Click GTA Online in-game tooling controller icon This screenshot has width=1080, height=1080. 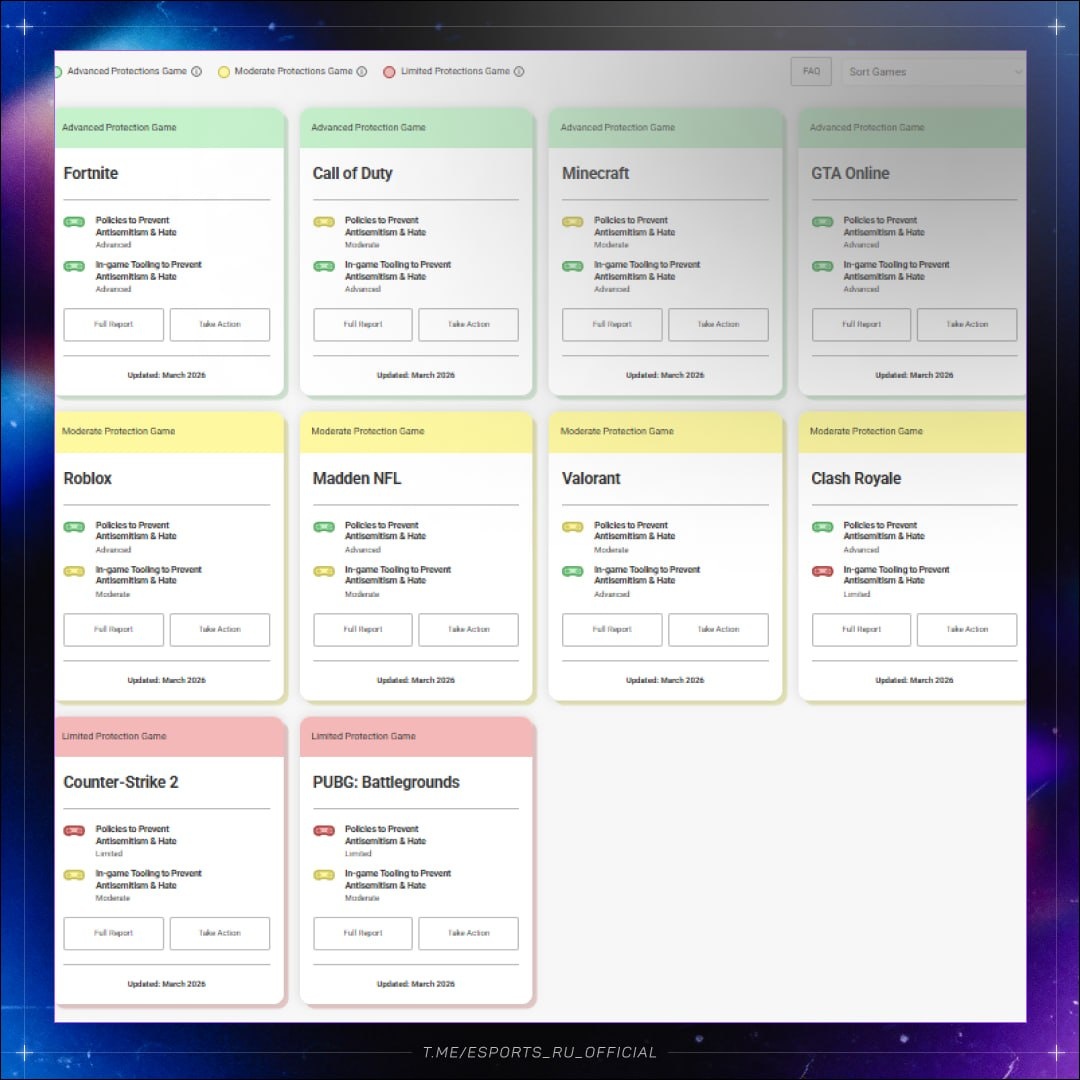tap(822, 266)
